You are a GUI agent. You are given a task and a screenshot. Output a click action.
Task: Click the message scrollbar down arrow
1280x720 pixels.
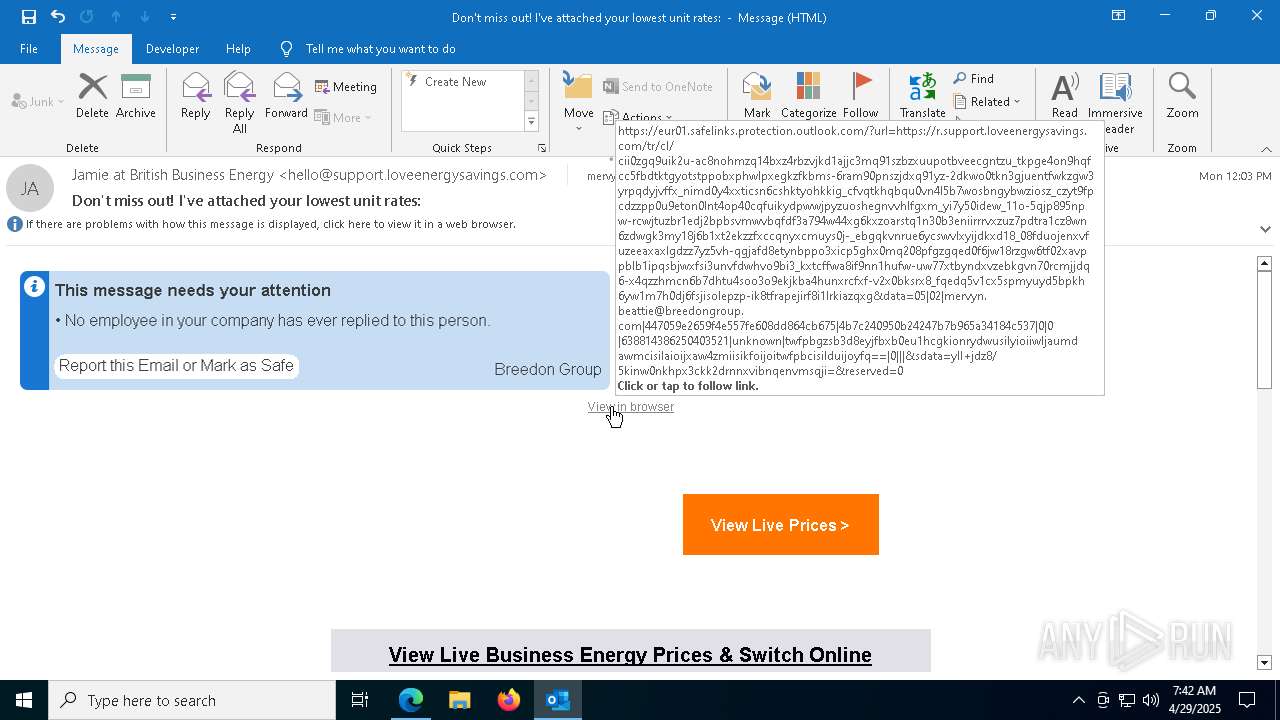point(1264,663)
